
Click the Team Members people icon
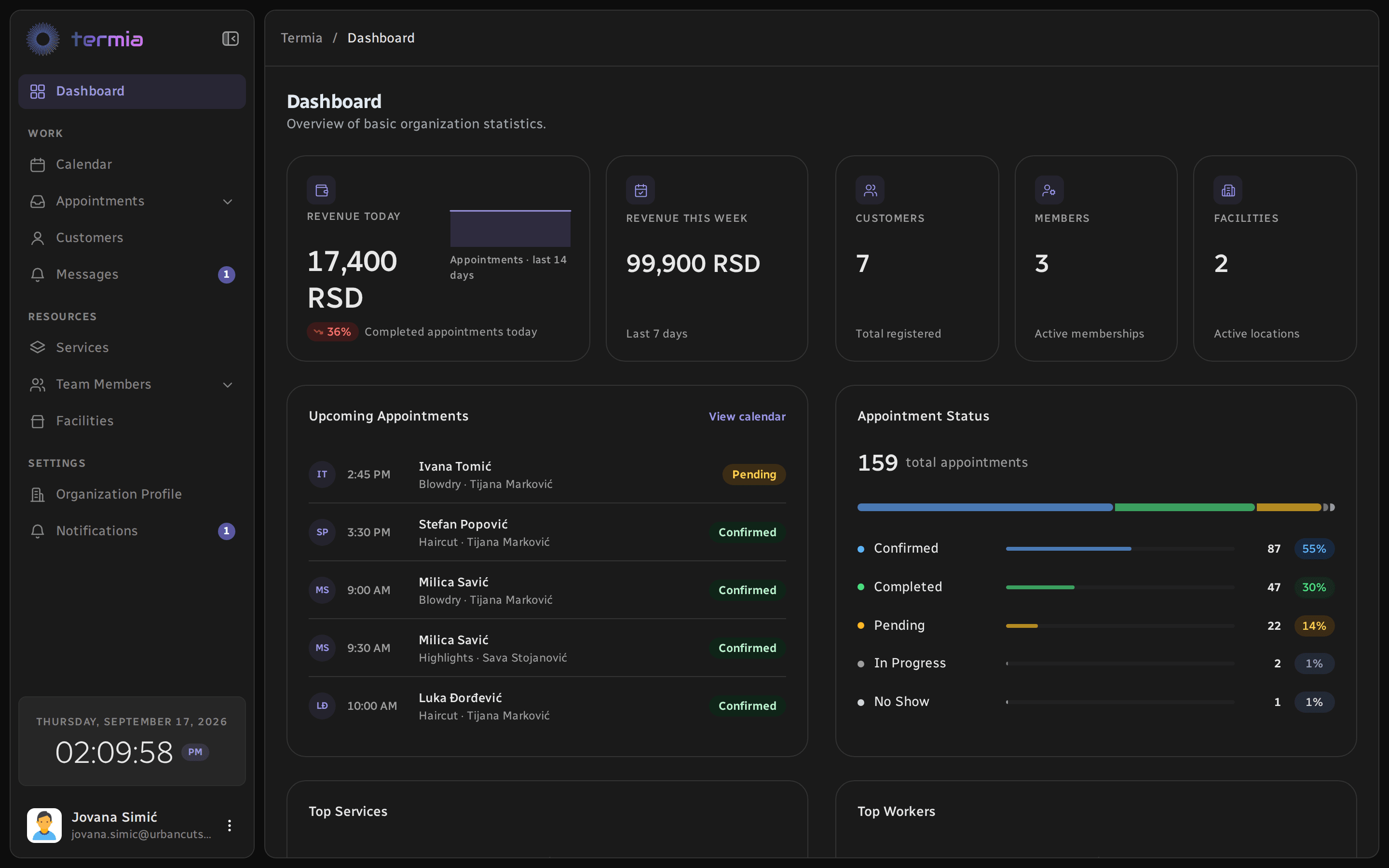[37, 385]
